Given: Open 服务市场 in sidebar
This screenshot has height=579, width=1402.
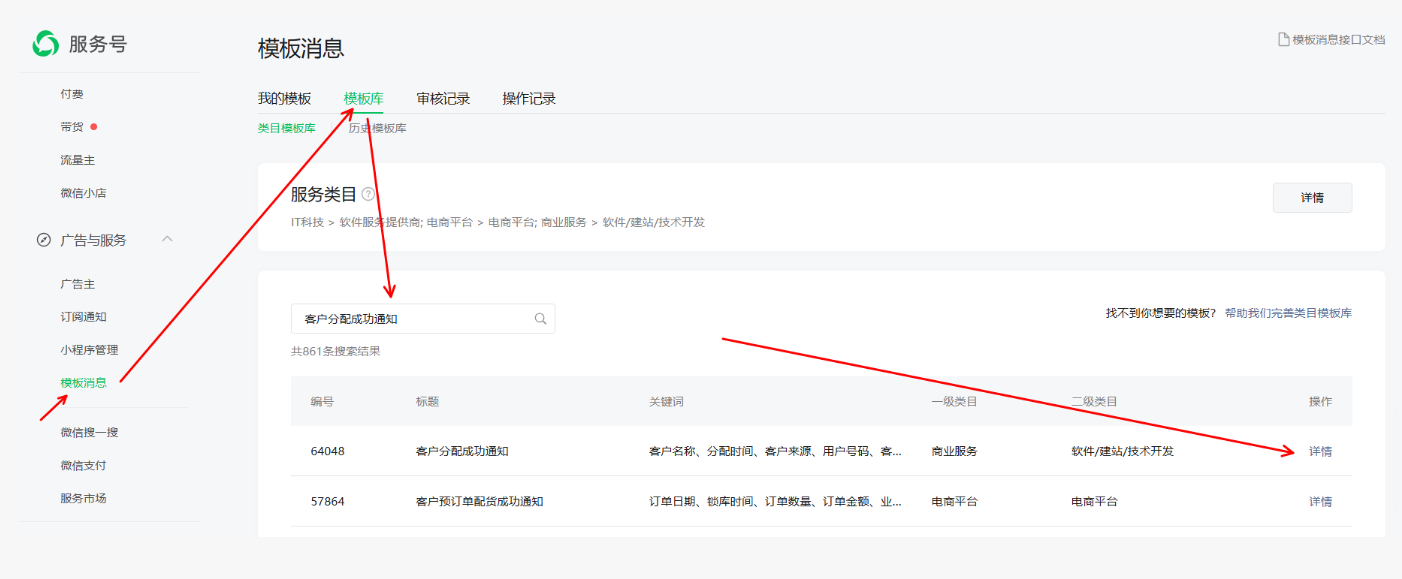Looking at the screenshot, I should coord(83,498).
